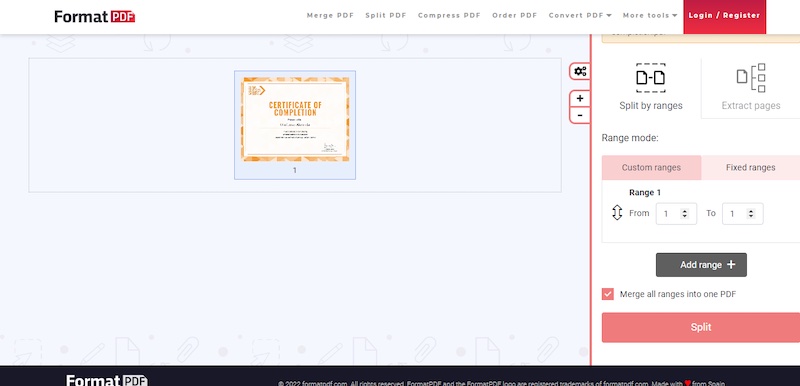Click the Extract pages label
The image size is (800, 386).
point(751,106)
